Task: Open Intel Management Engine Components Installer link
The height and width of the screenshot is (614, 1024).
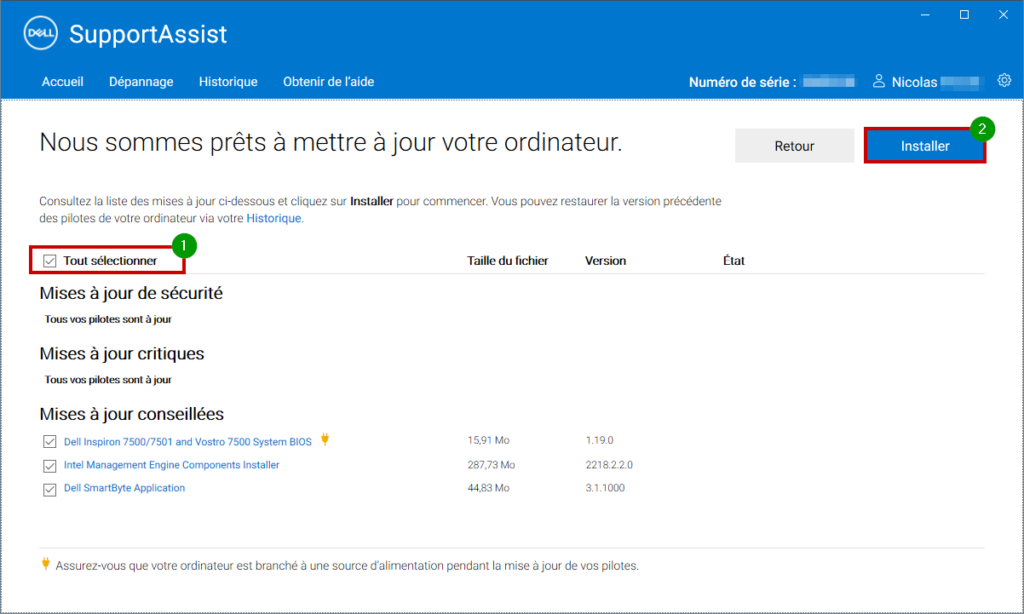Action: tap(171, 465)
